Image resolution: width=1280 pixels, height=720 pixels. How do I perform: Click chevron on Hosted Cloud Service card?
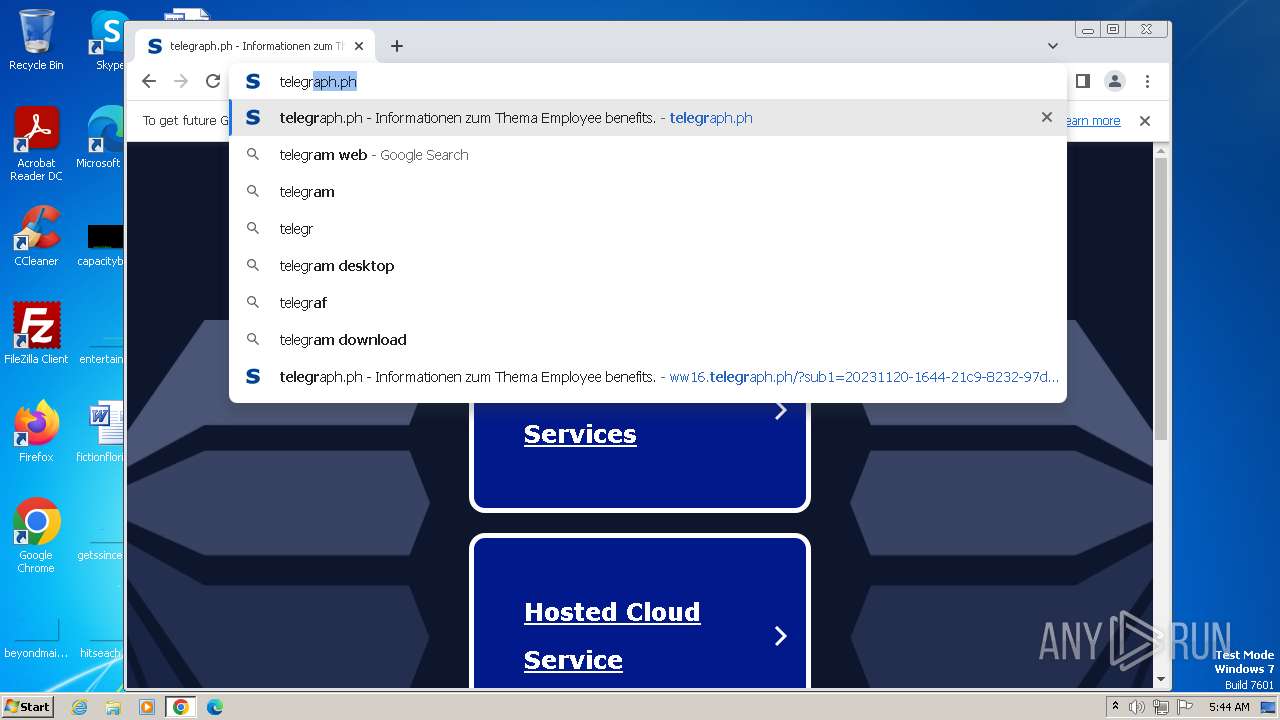(781, 636)
